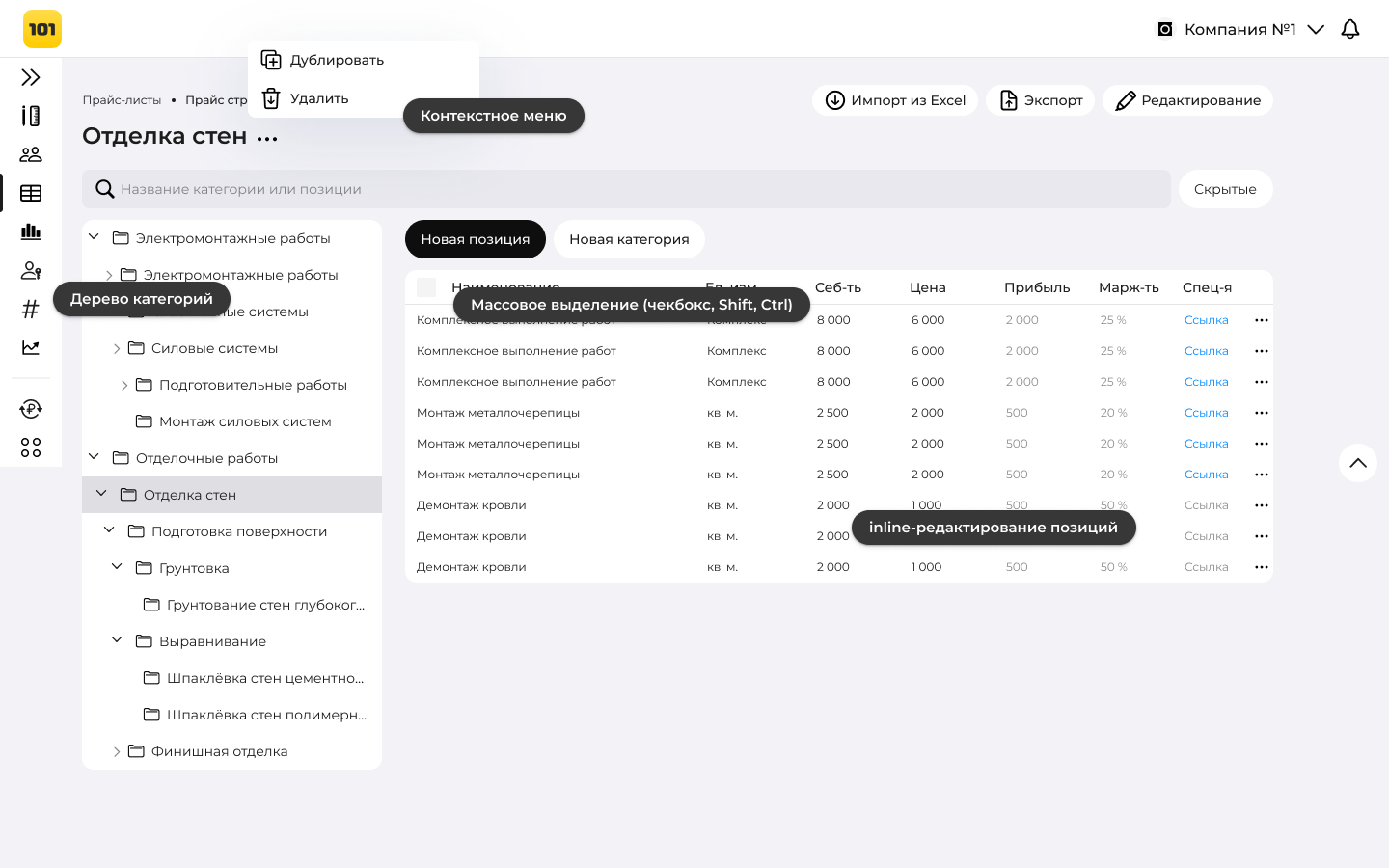The image size is (1389, 868).
Task: Open the pencil and ruler sidebar icon
Action: click(31, 116)
